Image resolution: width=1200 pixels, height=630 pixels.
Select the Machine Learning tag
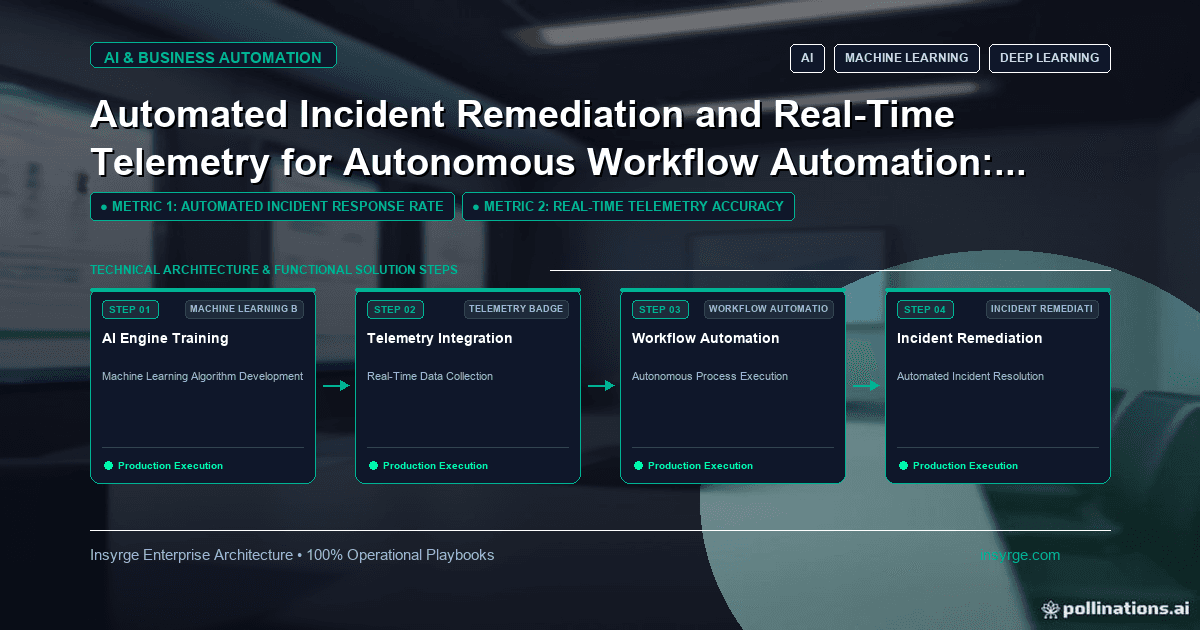pyautogui.click(x=906, y=58)
